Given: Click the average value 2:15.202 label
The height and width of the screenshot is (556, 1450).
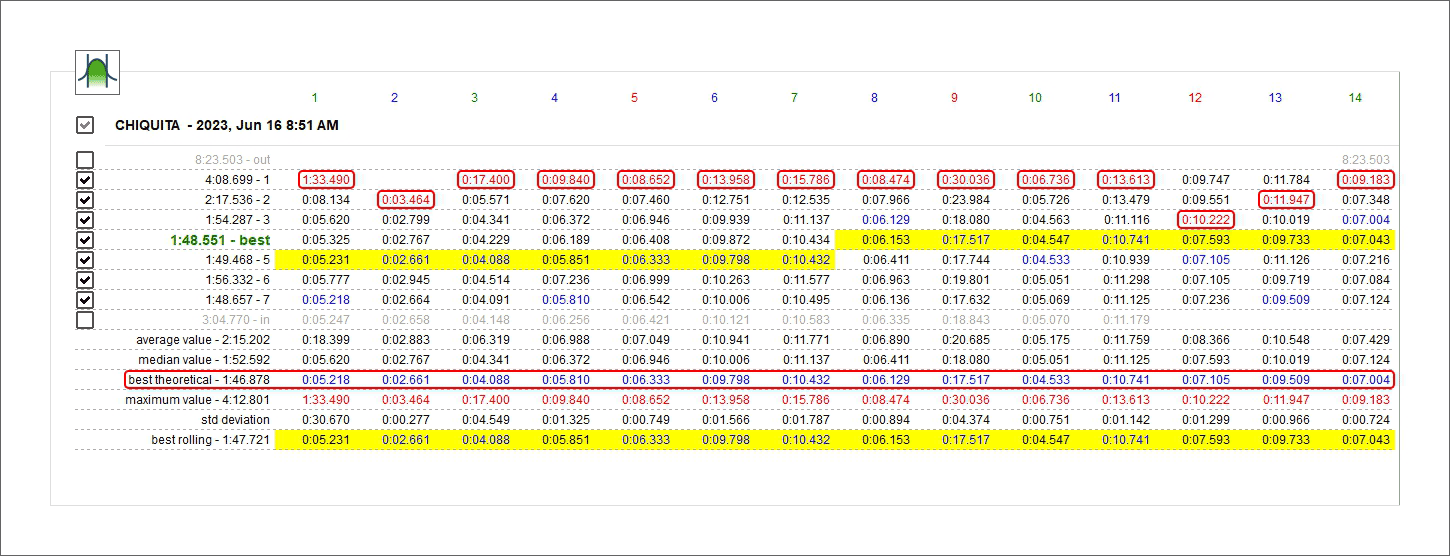Looking at the screenshot, I should (x=203, y=340).
